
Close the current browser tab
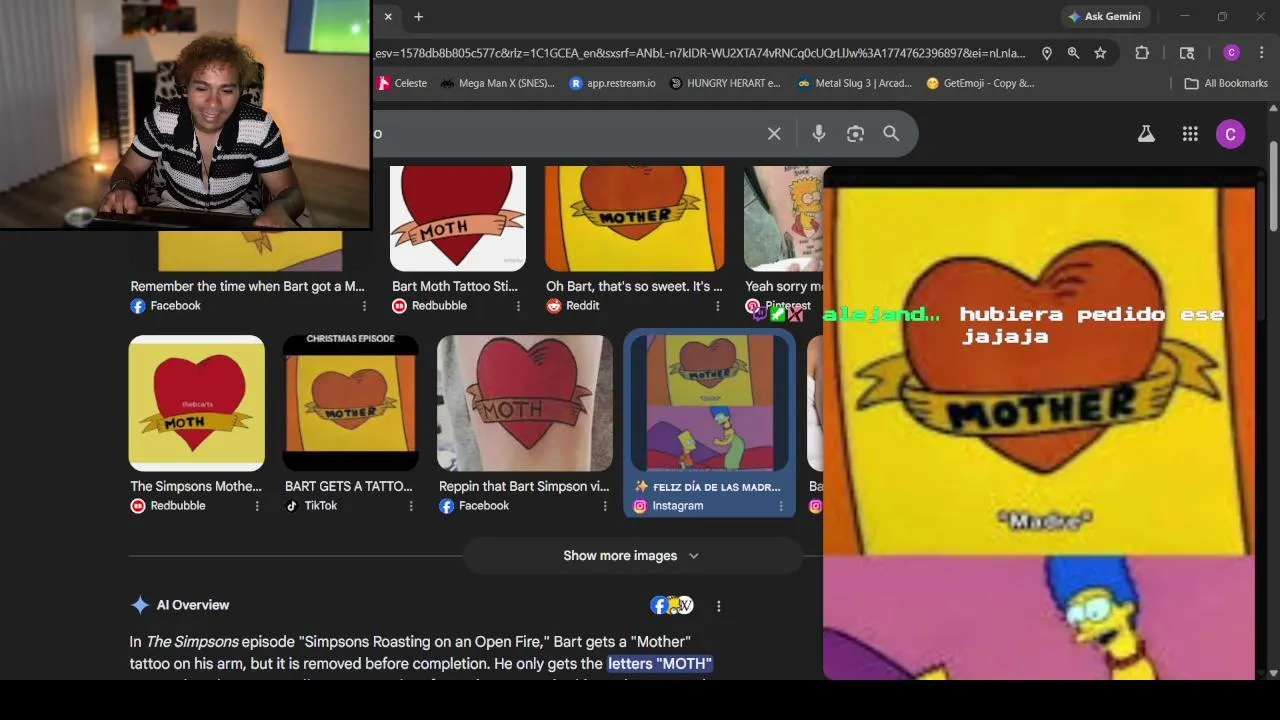click(388, 16)
